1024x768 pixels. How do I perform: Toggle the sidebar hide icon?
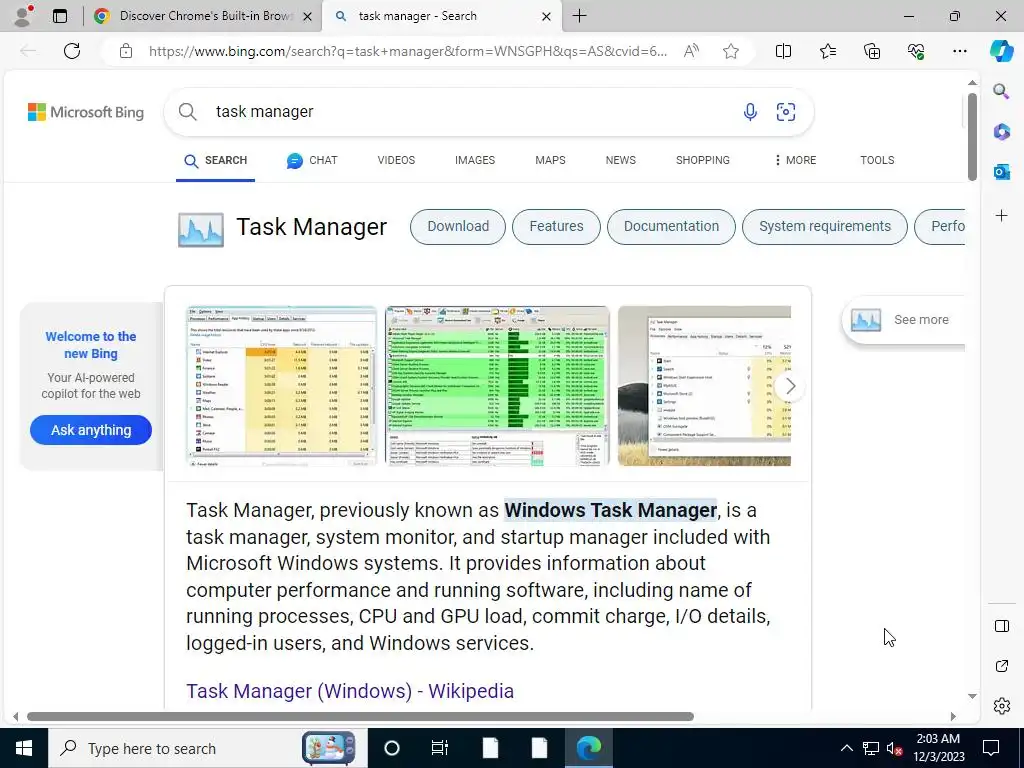[x=1001, y=626]
